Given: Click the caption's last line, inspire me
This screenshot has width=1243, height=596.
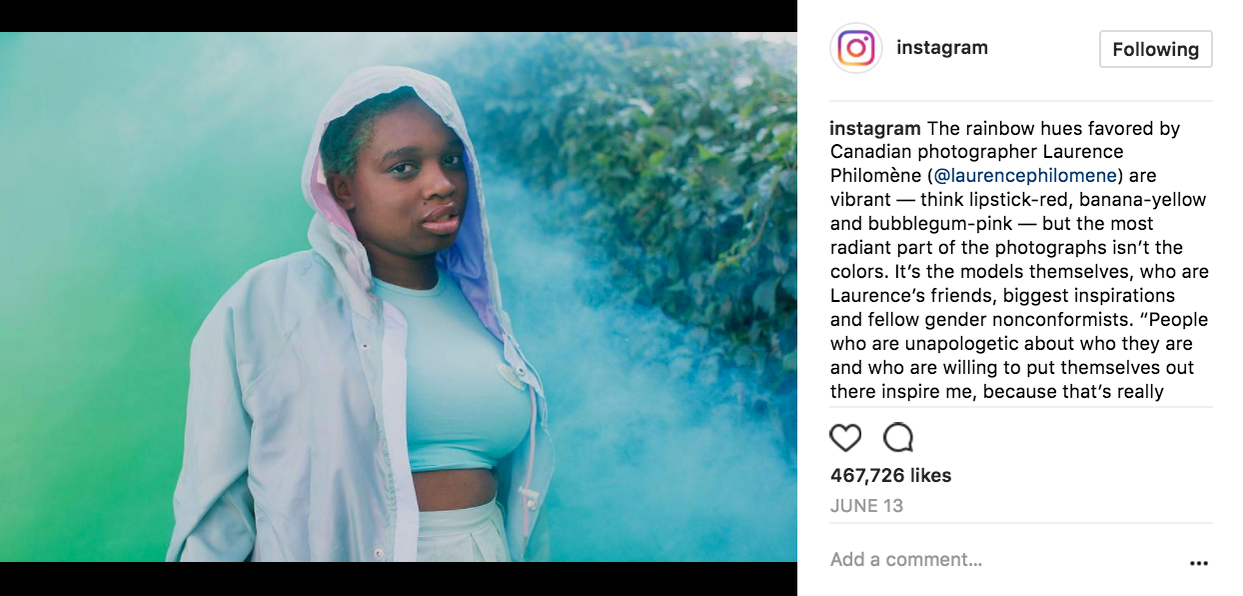Looking at the screenshot, I should [x=997, y=391].
